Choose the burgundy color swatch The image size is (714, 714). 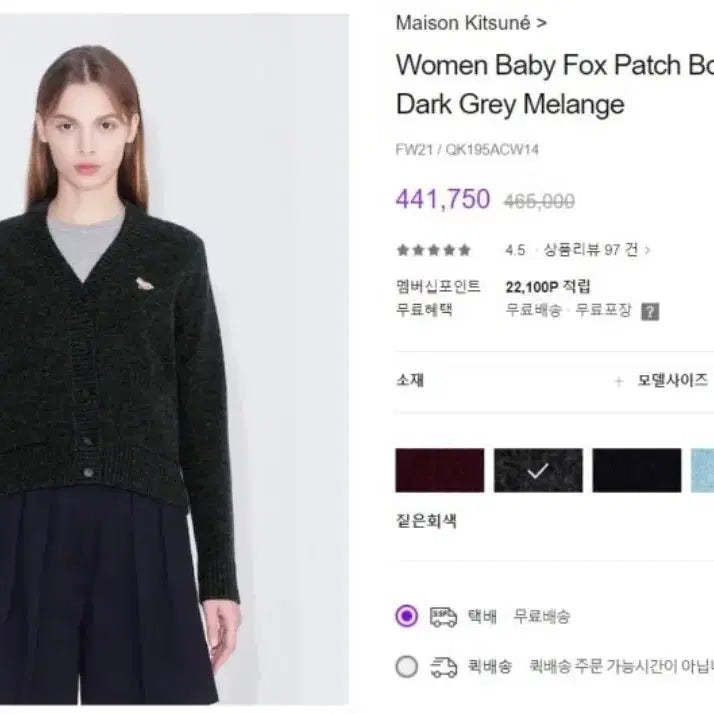click(440, 470)
